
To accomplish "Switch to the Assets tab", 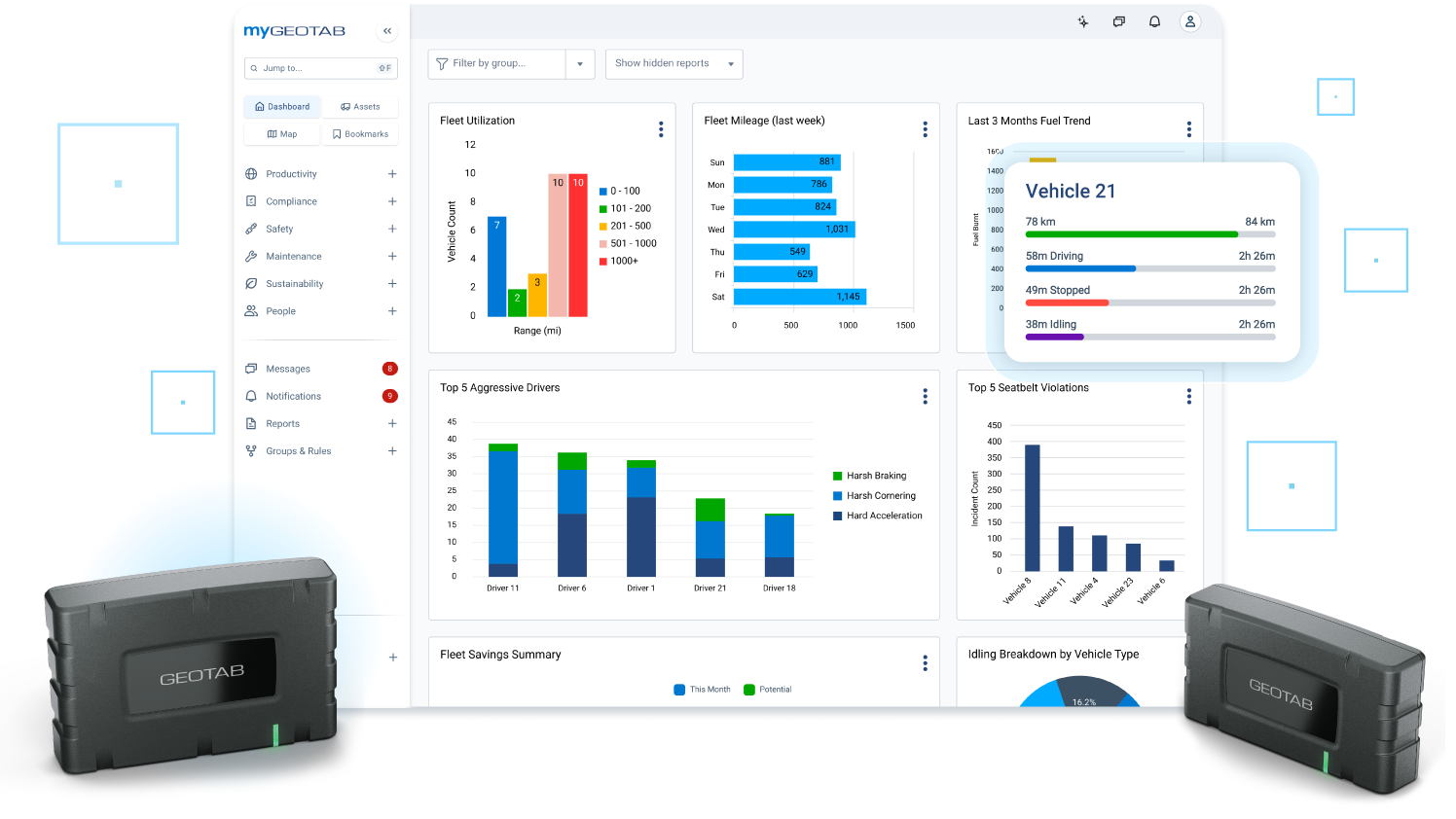I will [360, 107].
